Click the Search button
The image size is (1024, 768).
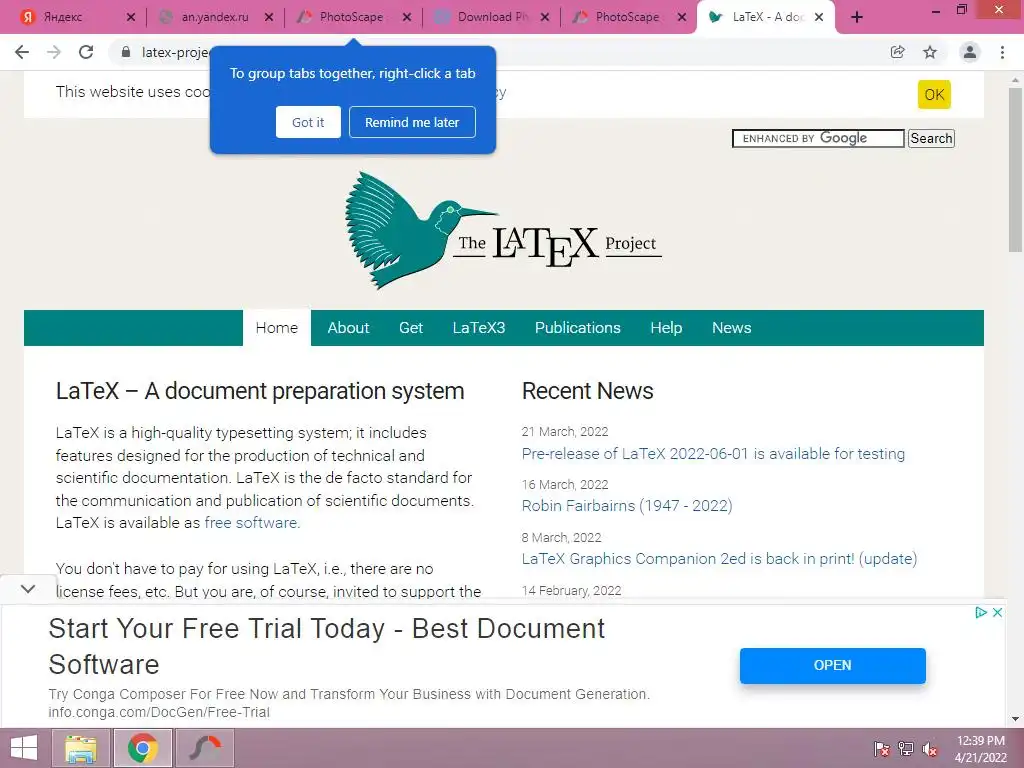tap(931, 138)
